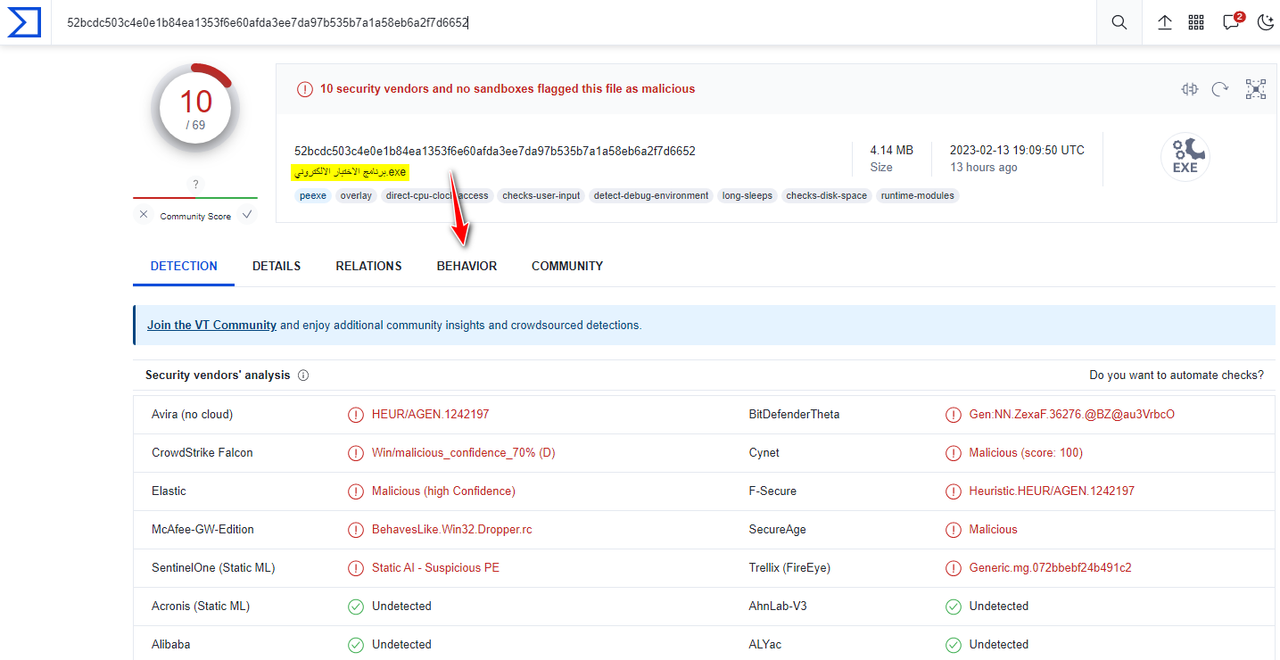Click the alert icon in the McAfee-GW-Edition row

[355, 529]
